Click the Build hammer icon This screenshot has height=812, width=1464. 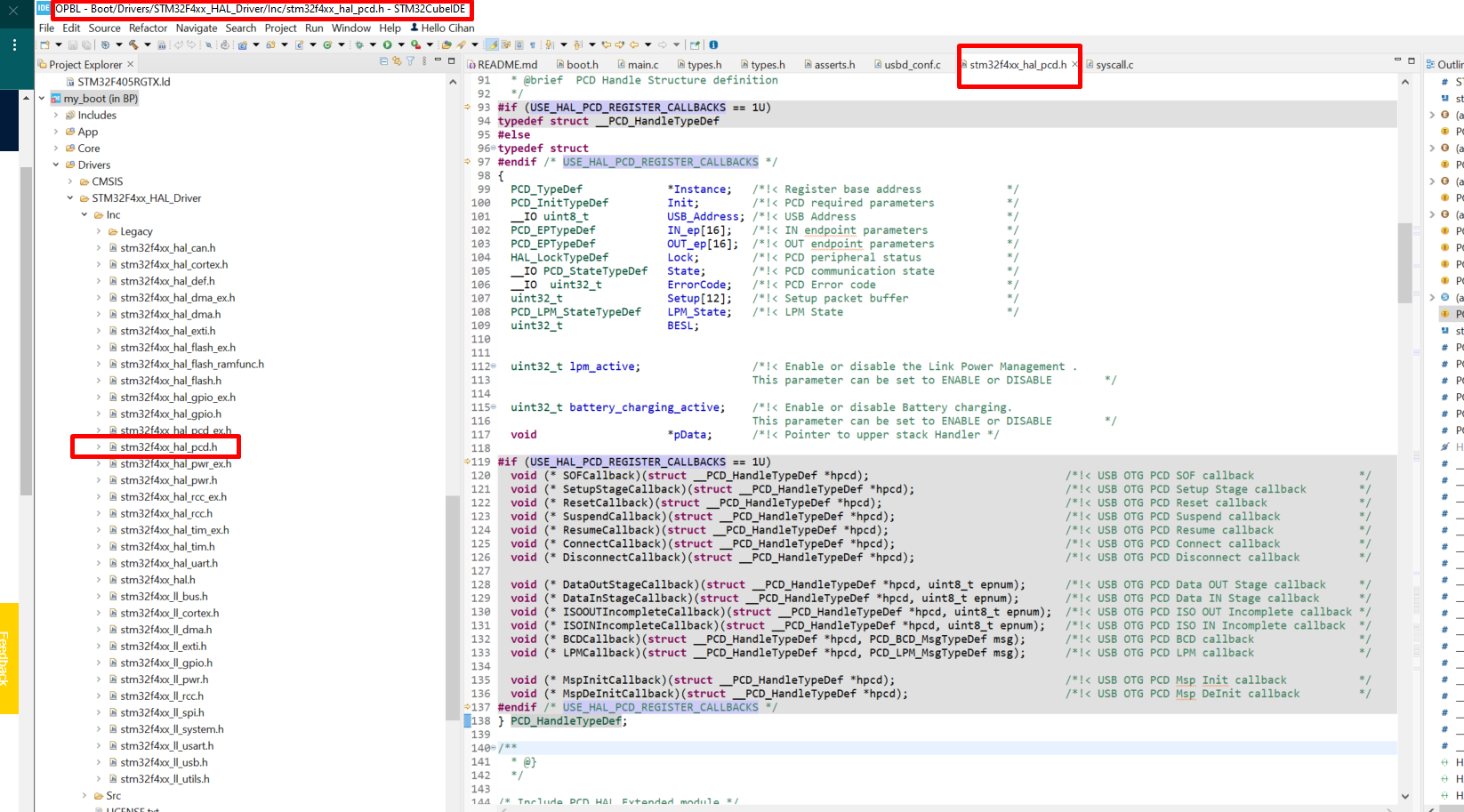pyautogui.click(x=133, y=44)
